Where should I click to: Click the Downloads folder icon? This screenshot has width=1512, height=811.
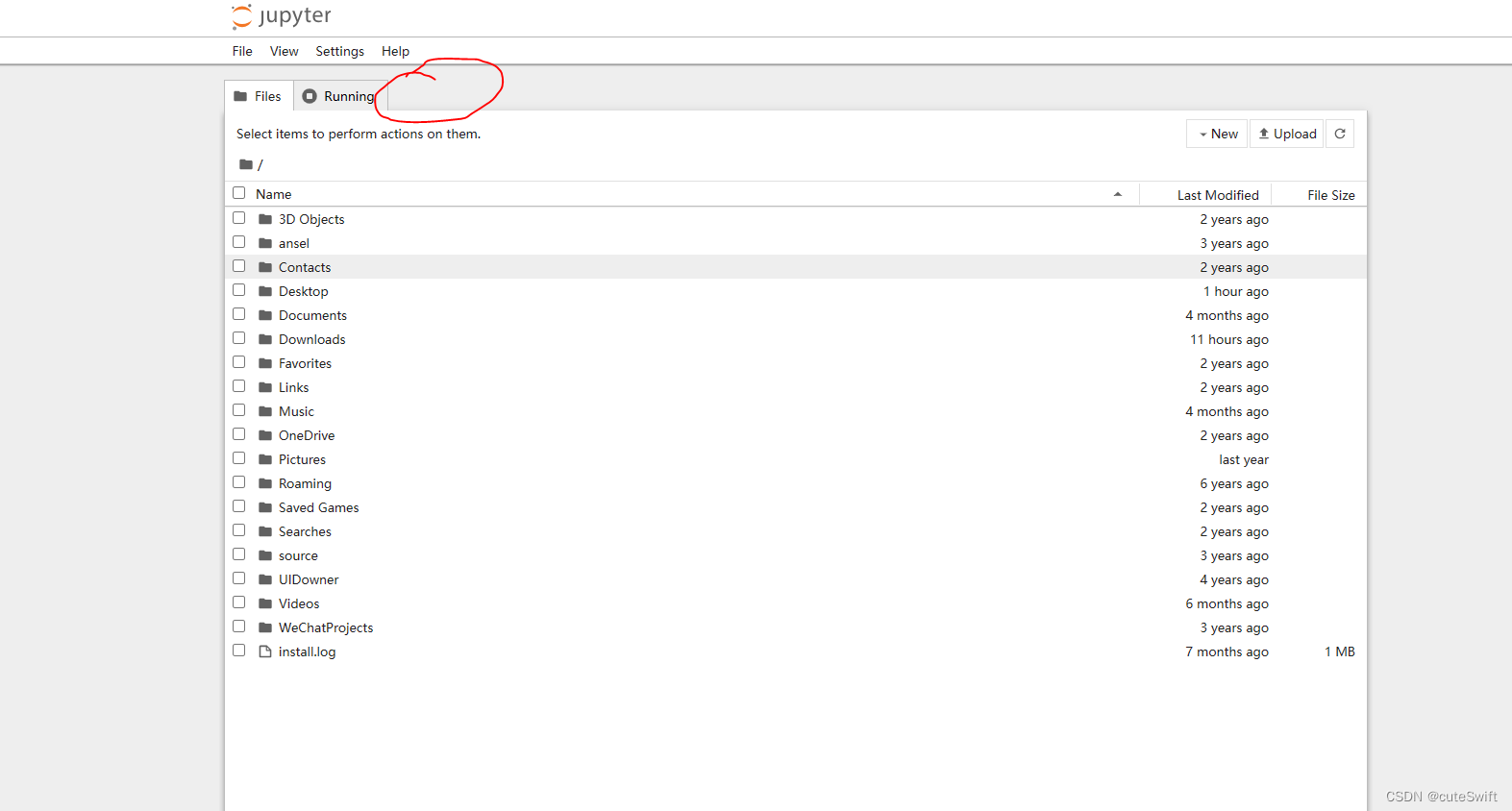coord(265,339)
